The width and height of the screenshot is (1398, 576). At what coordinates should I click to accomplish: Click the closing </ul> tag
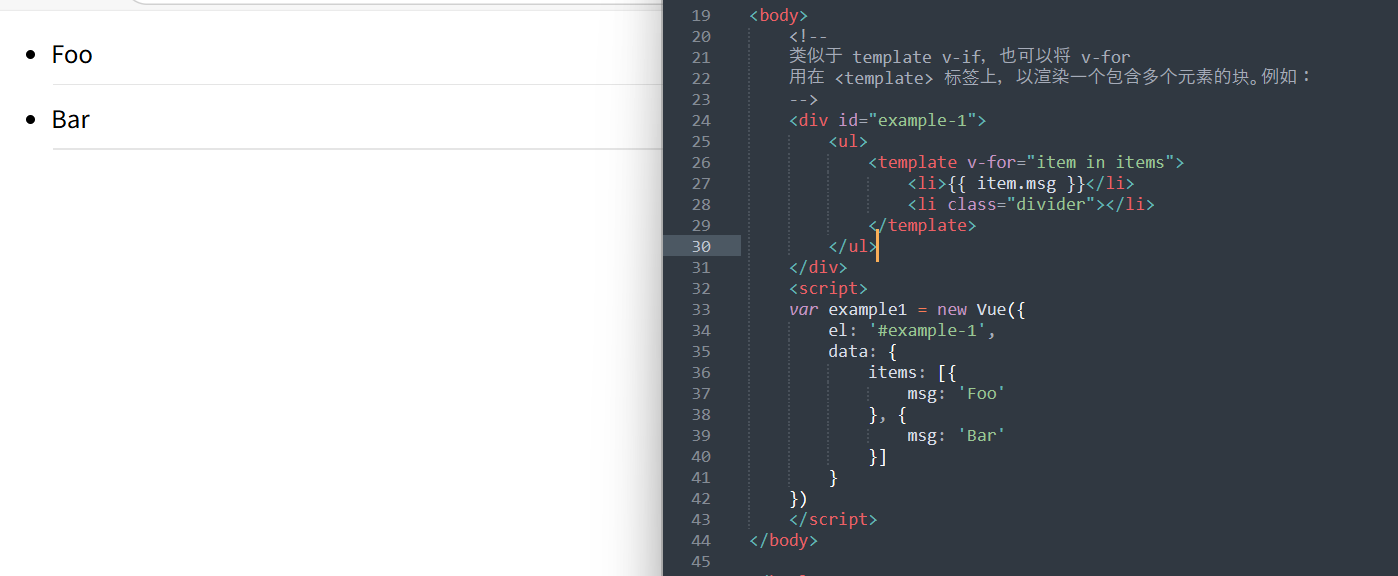[x=853, y=246]
